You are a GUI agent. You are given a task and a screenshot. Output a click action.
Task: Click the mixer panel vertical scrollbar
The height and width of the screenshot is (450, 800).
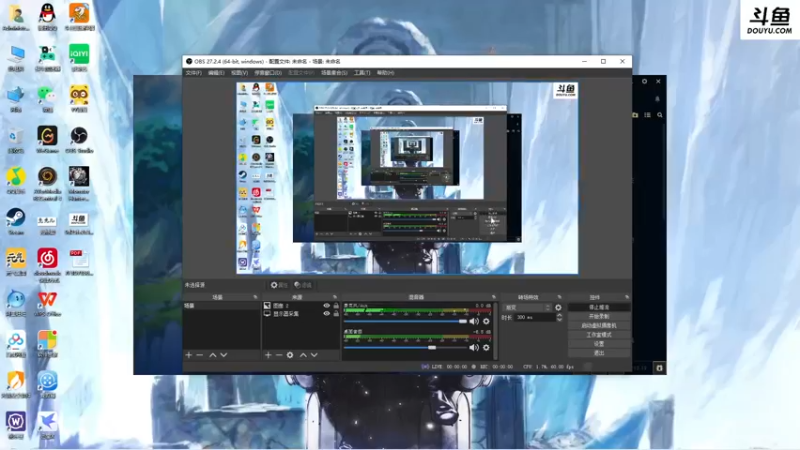tap(495, 331)
